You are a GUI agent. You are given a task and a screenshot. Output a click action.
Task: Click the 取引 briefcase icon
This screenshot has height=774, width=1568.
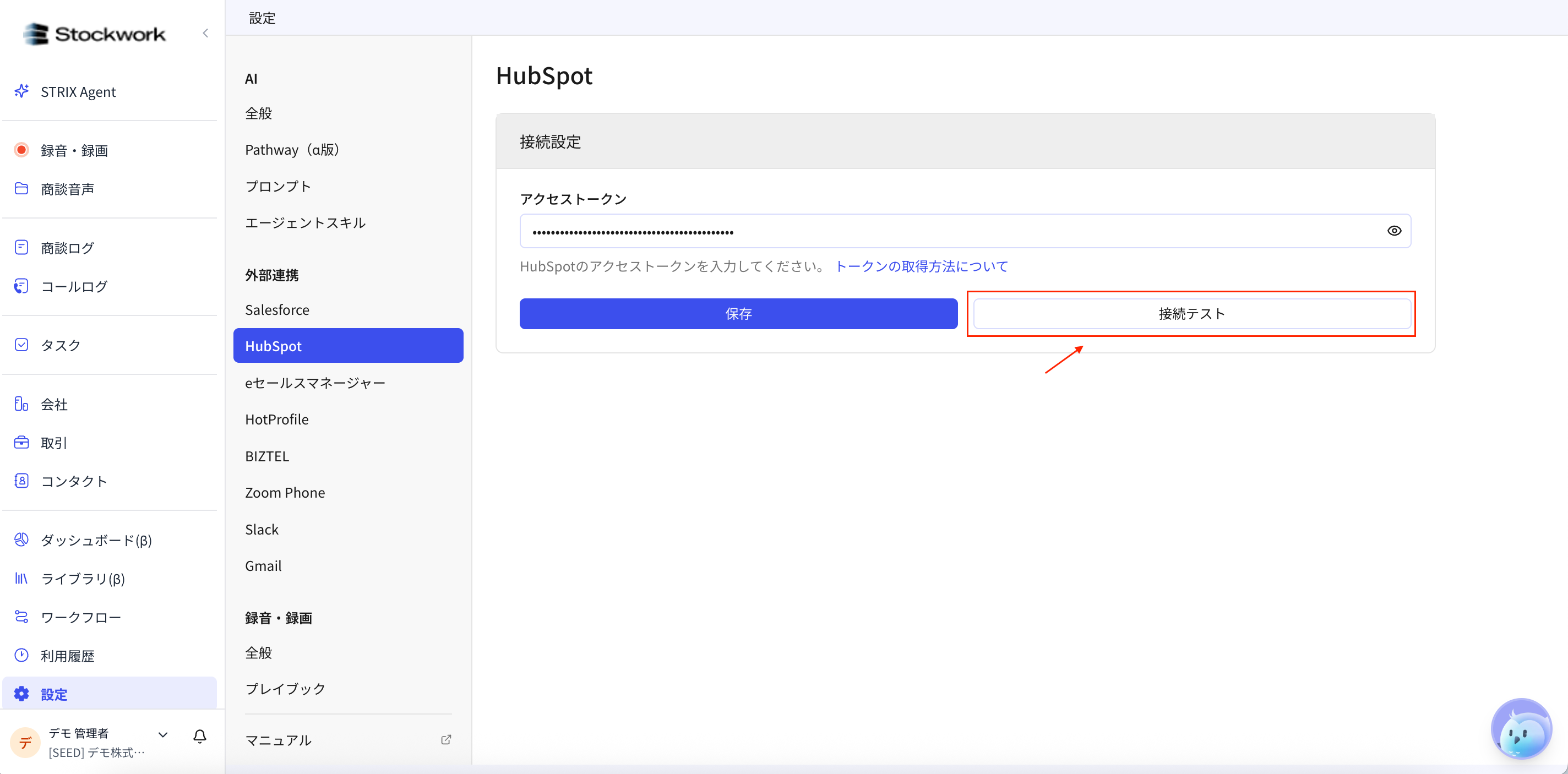(x=21, y=443)
